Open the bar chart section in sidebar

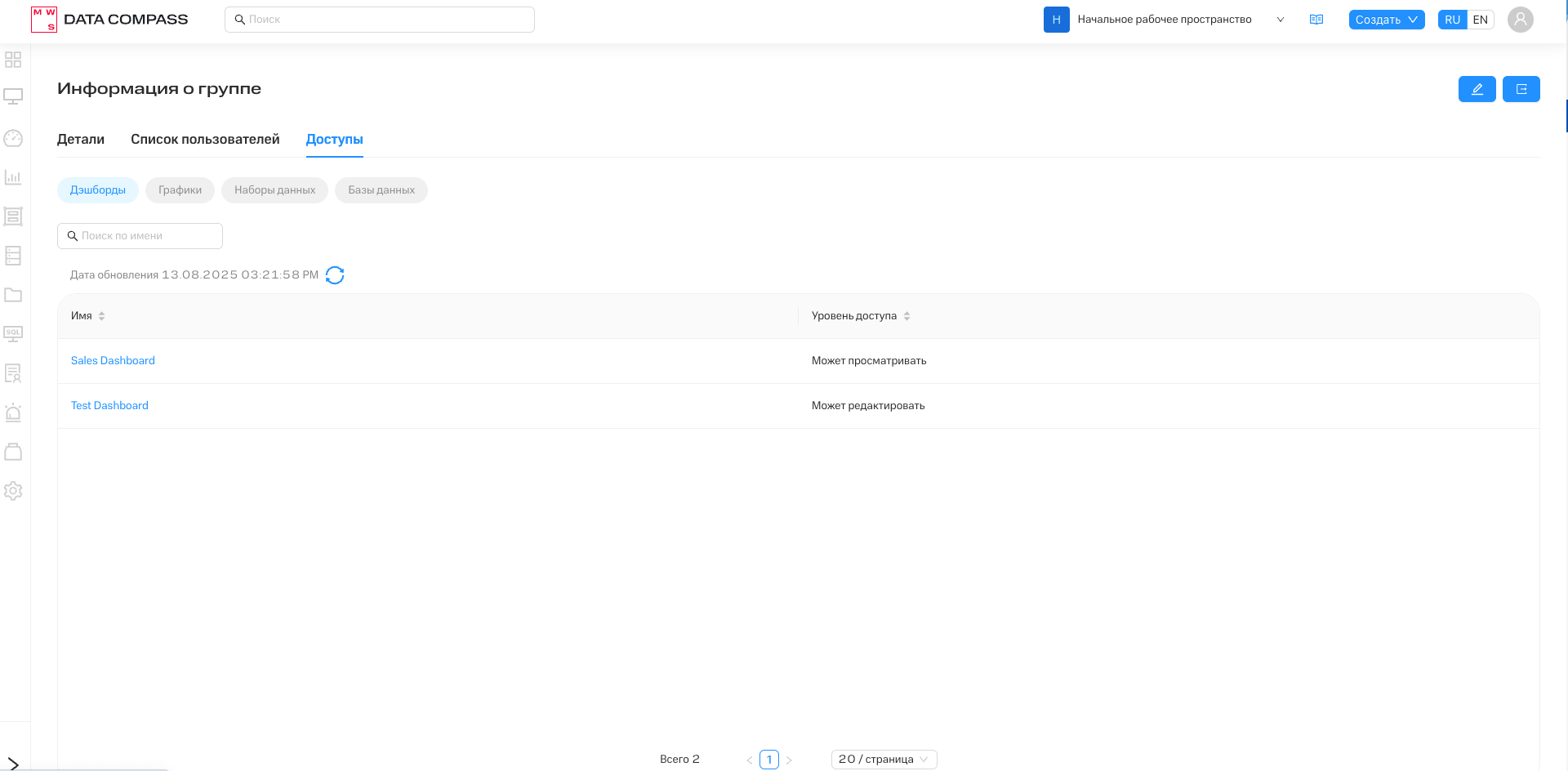pyautogui.click(x=13, y=177)
